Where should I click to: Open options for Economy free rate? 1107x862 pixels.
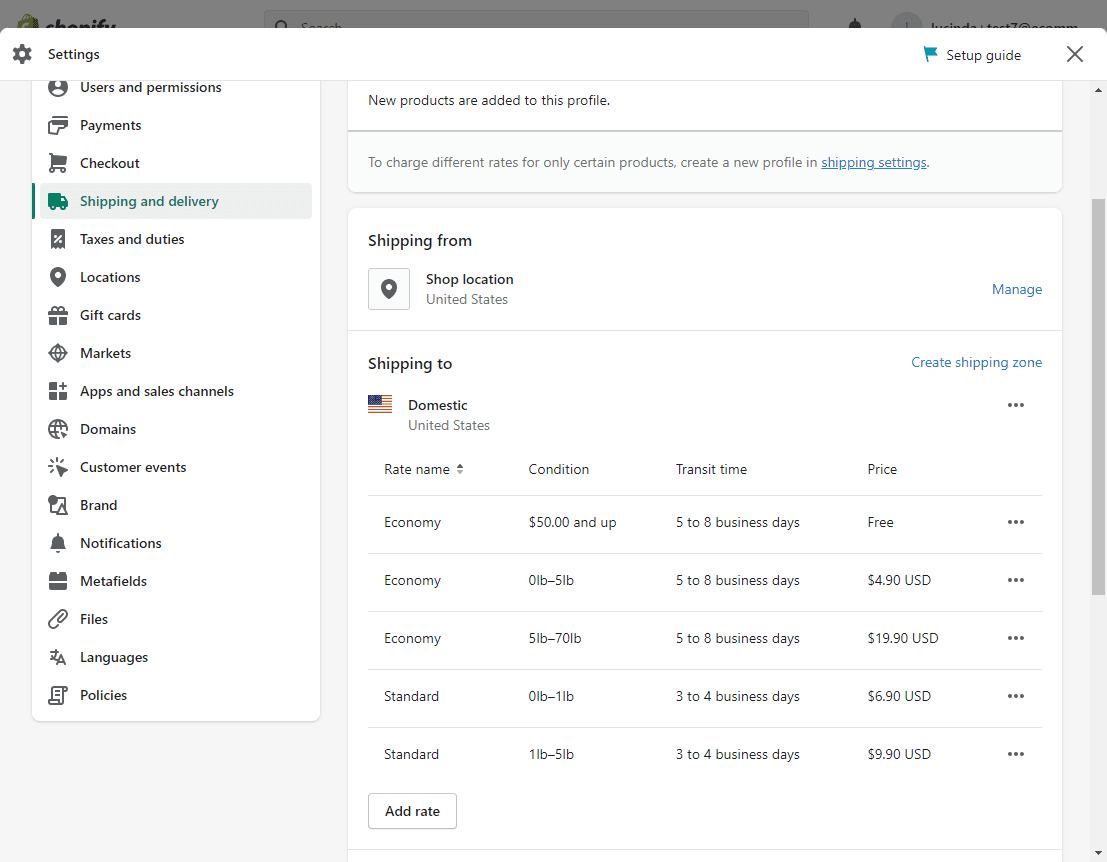pos(1016,522)
